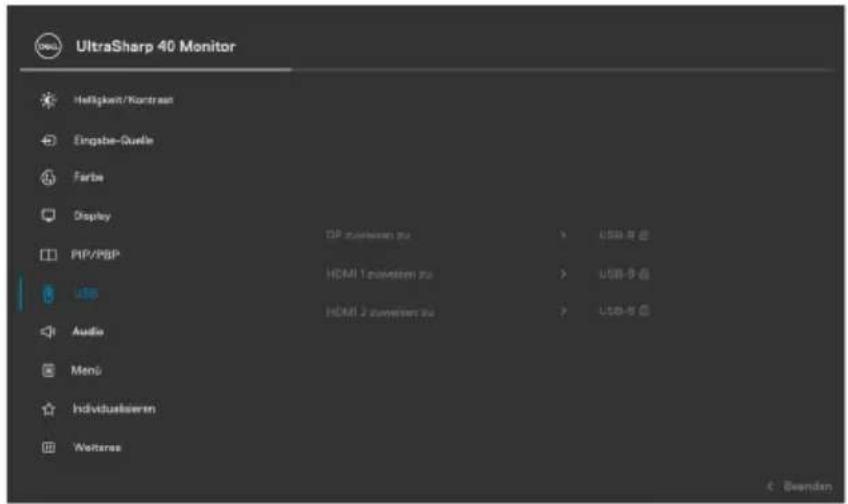Open the Individualisieren star icon
The image size is (848, 504).
click(x=48, y=409)
